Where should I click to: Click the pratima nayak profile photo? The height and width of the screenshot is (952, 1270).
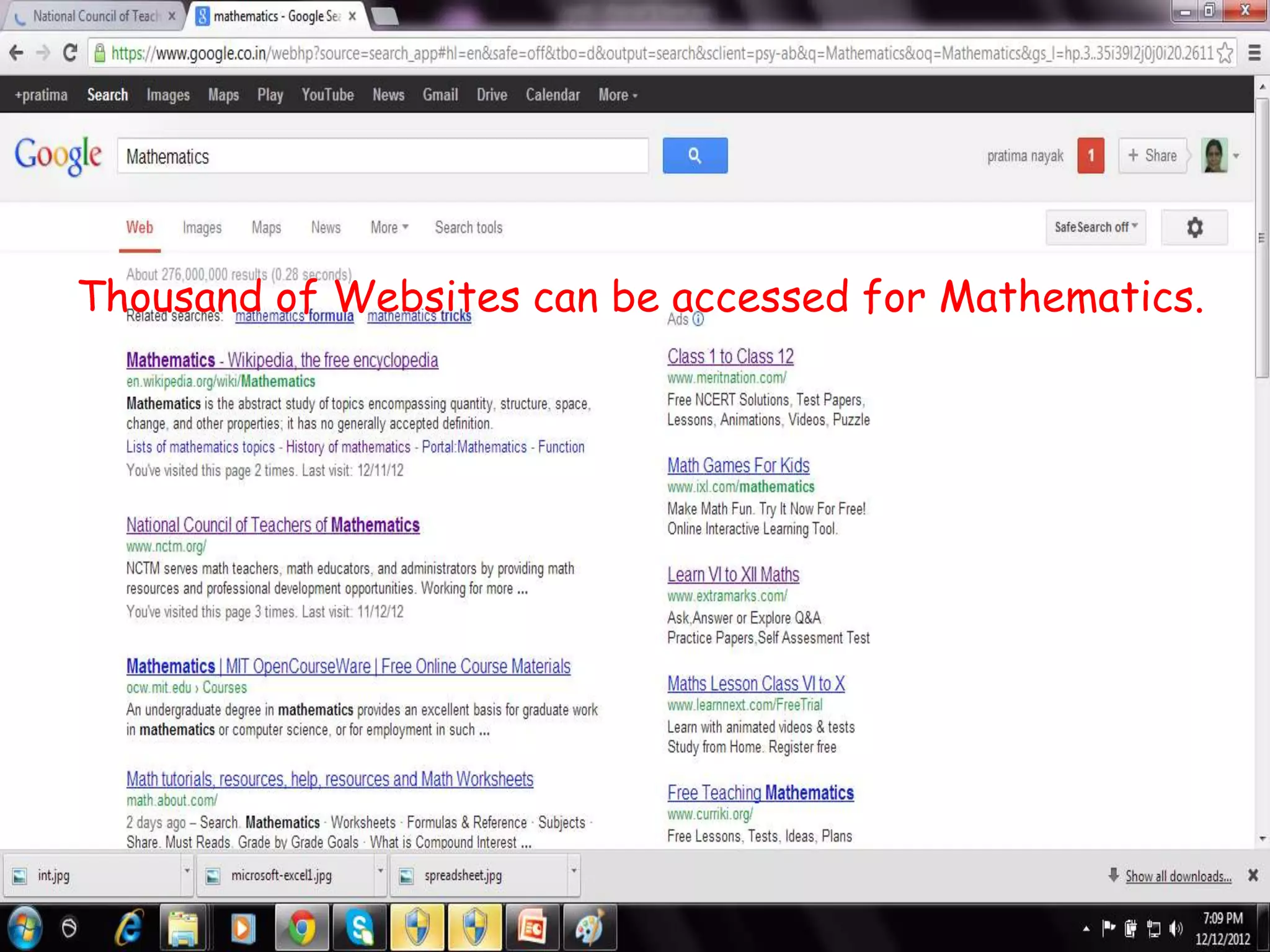point(1214,155)
